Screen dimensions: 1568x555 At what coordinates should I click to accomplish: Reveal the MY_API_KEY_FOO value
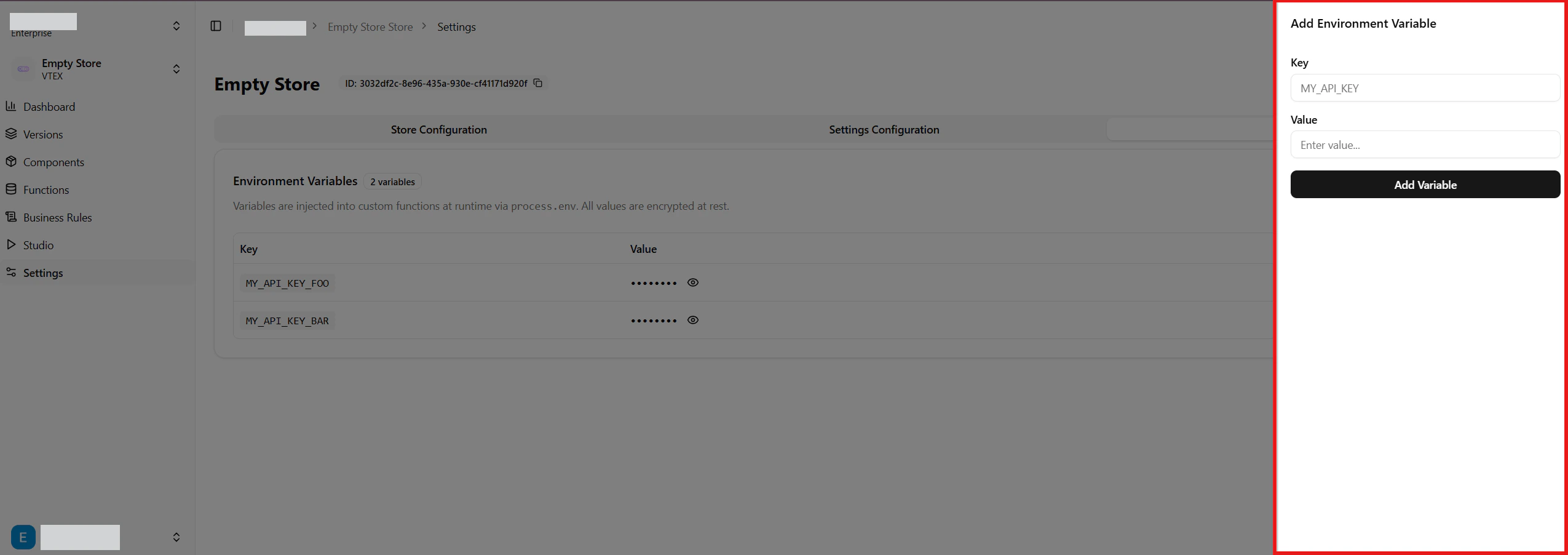click(x=693, y=282)
